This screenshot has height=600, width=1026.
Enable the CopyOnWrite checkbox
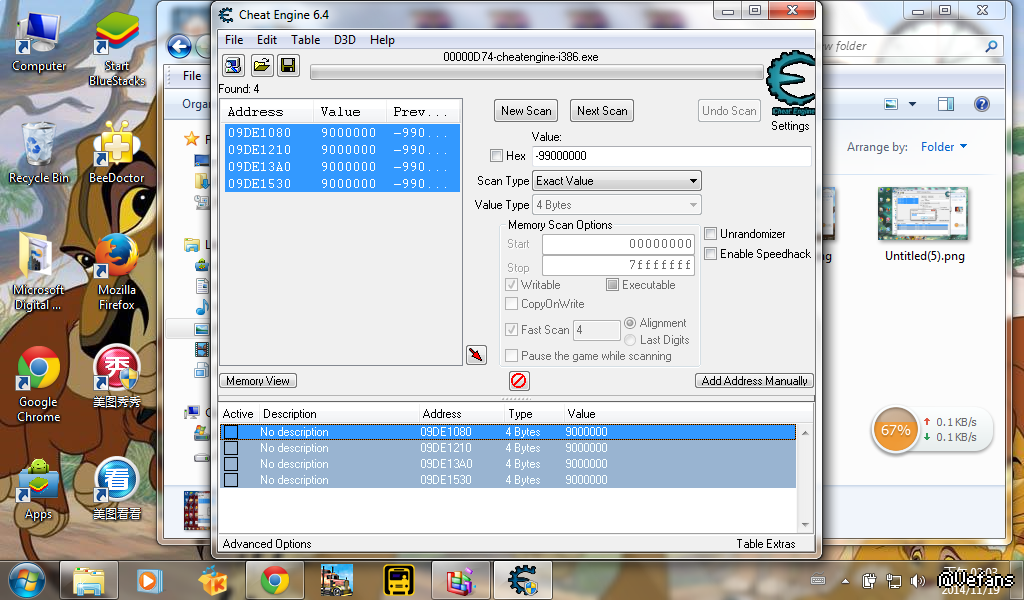pos(512,304)
